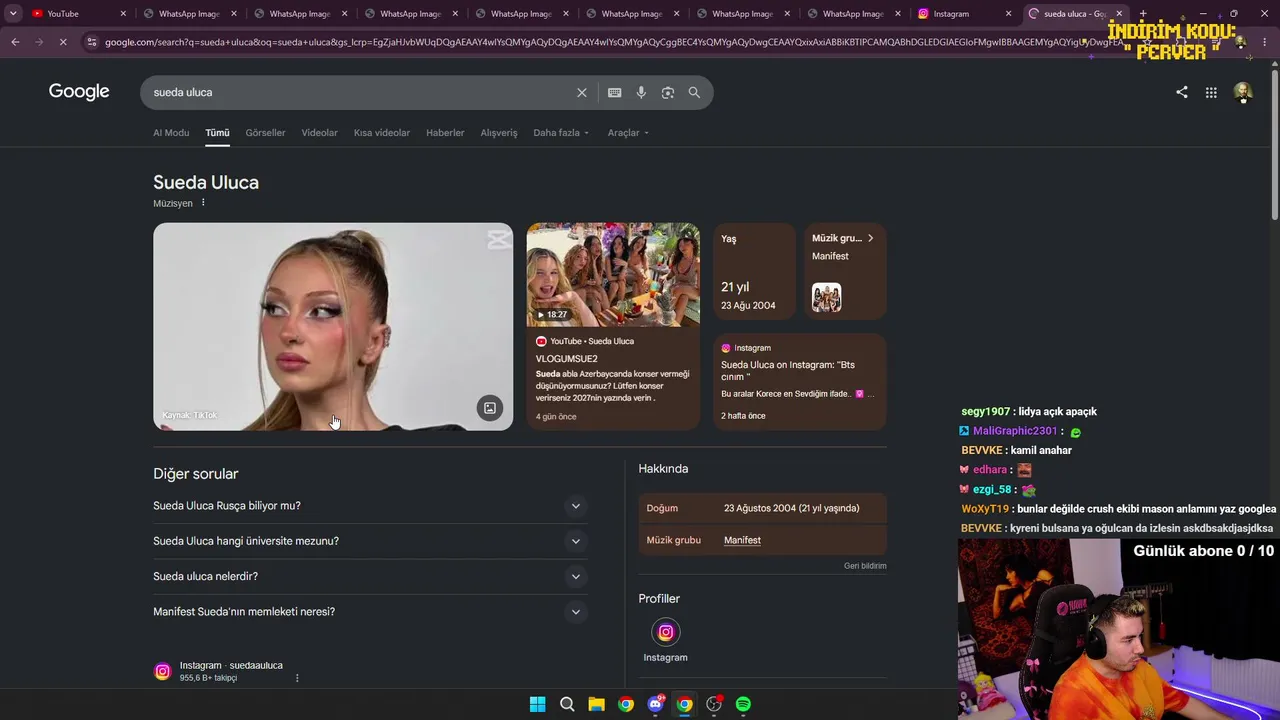Click the Google logo
Viewport: 1280px width, 720px height.
(x=79, y=92)
